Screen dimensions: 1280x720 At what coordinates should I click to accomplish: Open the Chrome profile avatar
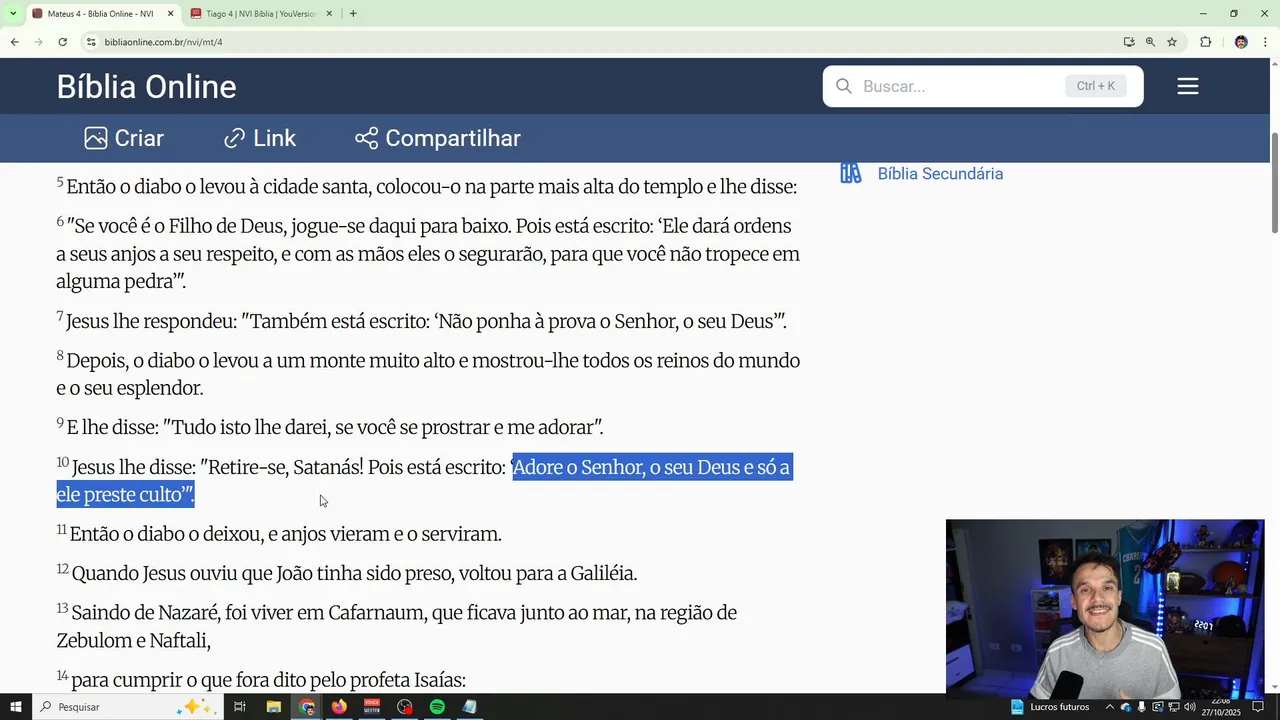[1241, 42]
